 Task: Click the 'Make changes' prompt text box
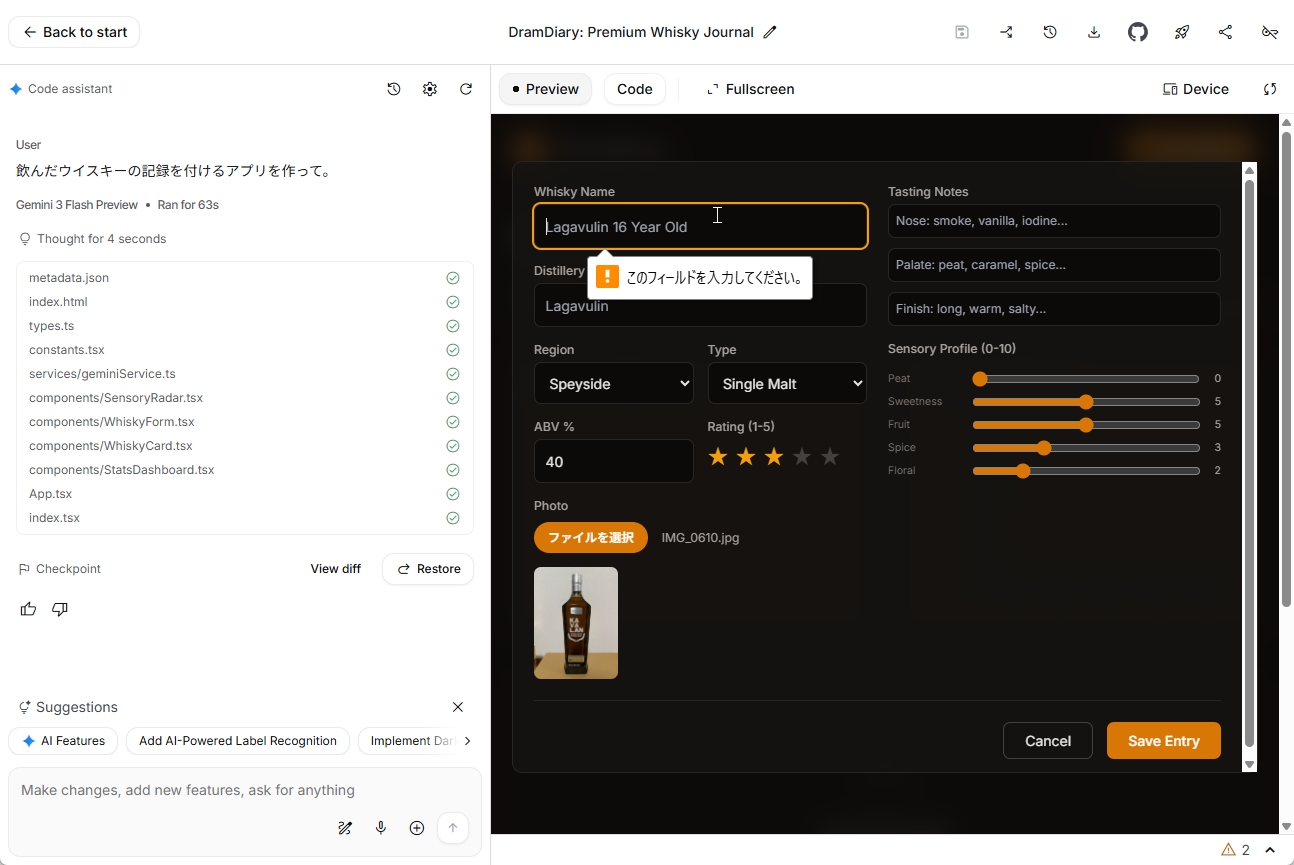click(x=245, y=790)
